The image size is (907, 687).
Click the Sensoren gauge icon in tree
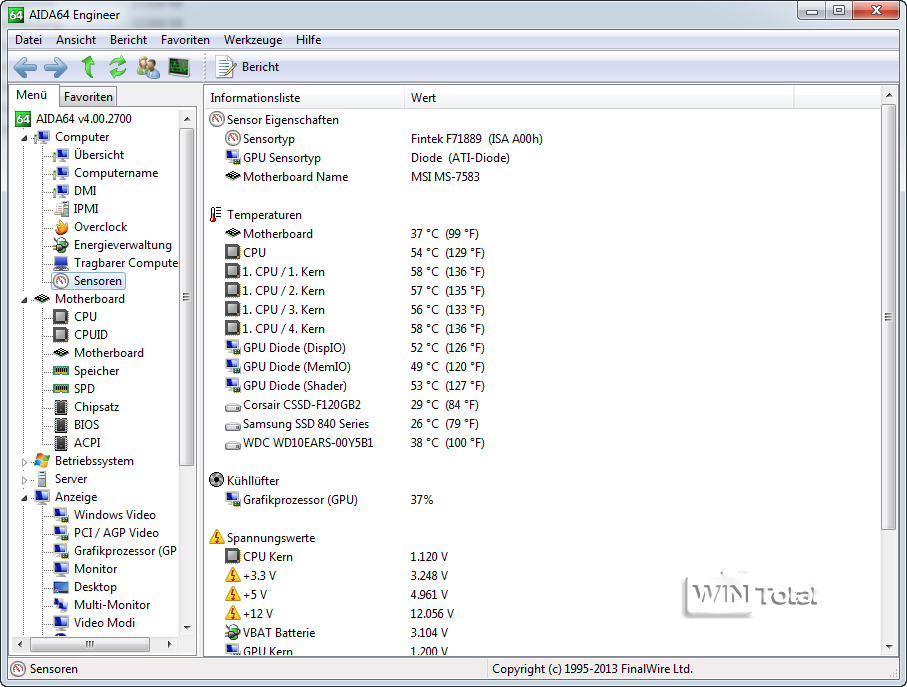point(61,281)
